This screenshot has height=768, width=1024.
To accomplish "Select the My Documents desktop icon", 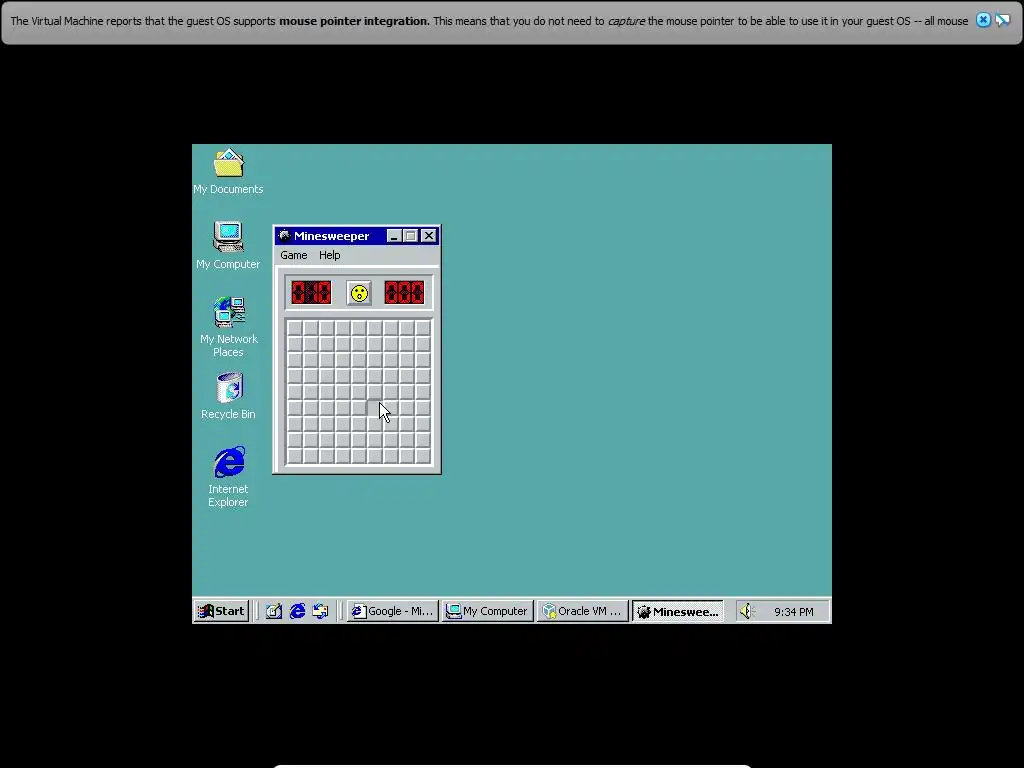I will [228, 172].
